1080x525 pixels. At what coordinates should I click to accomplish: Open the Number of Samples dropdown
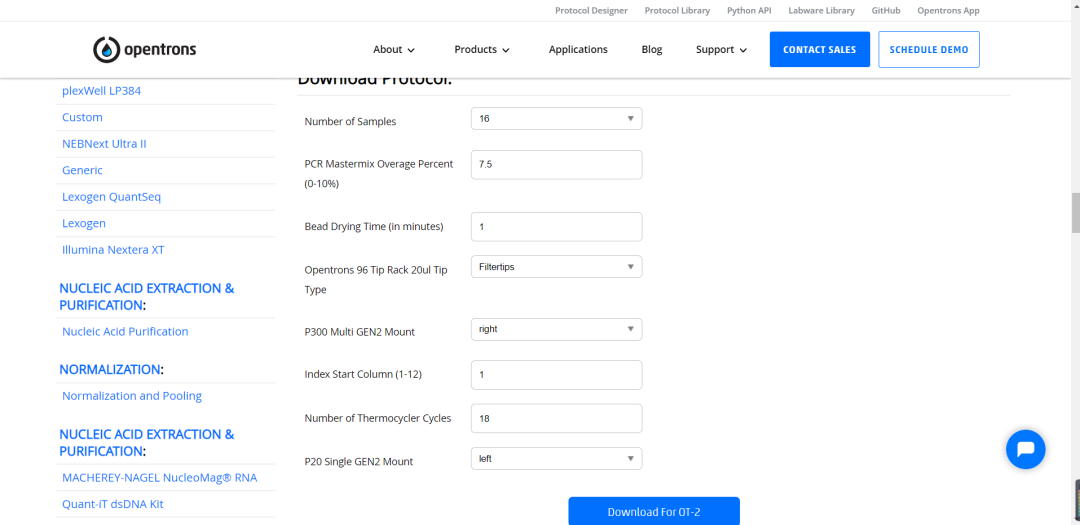point(557,119)
